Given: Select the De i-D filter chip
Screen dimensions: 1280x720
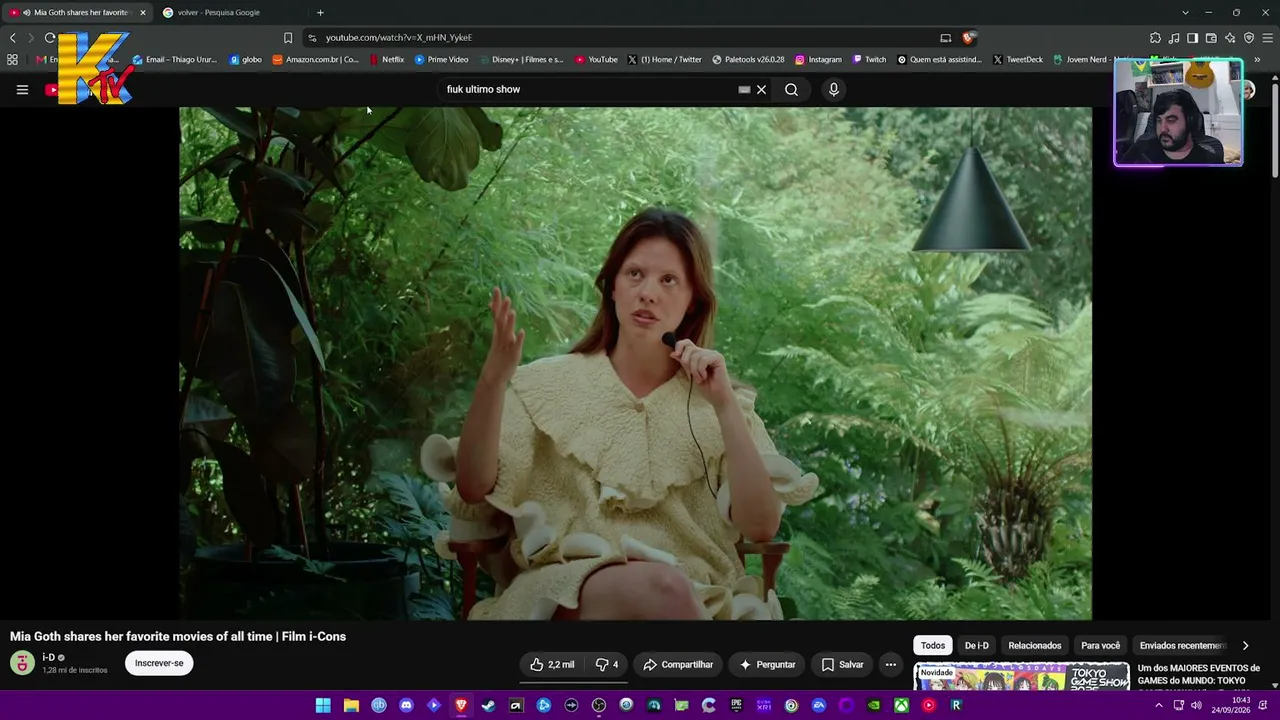Looking at the screenshot, I should 976,645.
